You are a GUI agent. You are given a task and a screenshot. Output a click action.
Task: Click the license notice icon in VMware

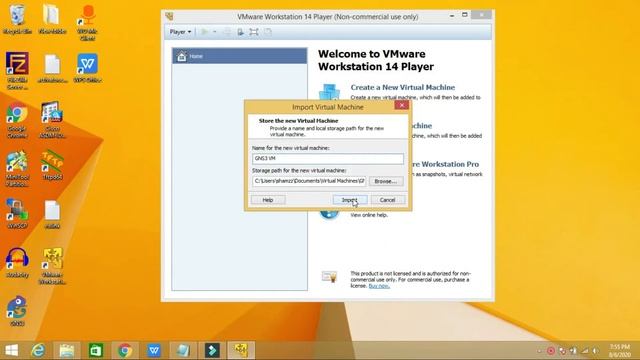point(329,277)
